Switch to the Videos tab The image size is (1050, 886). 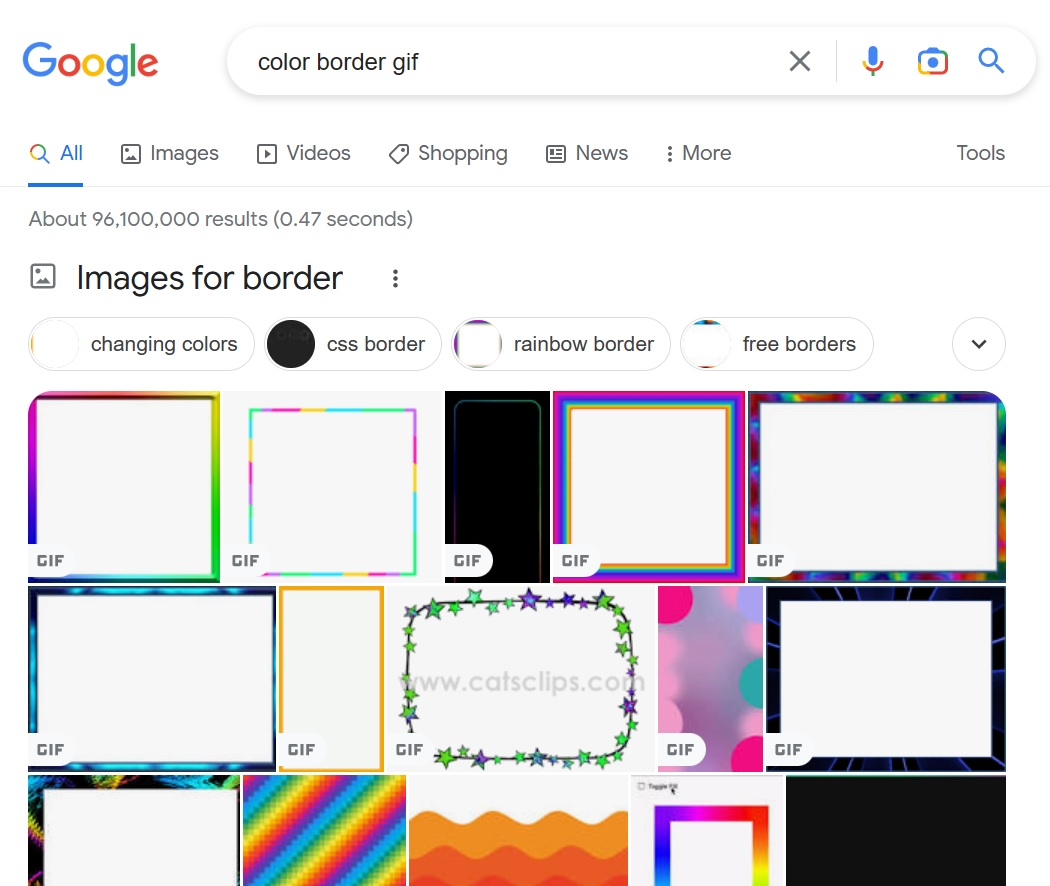(x=304, y=153)
